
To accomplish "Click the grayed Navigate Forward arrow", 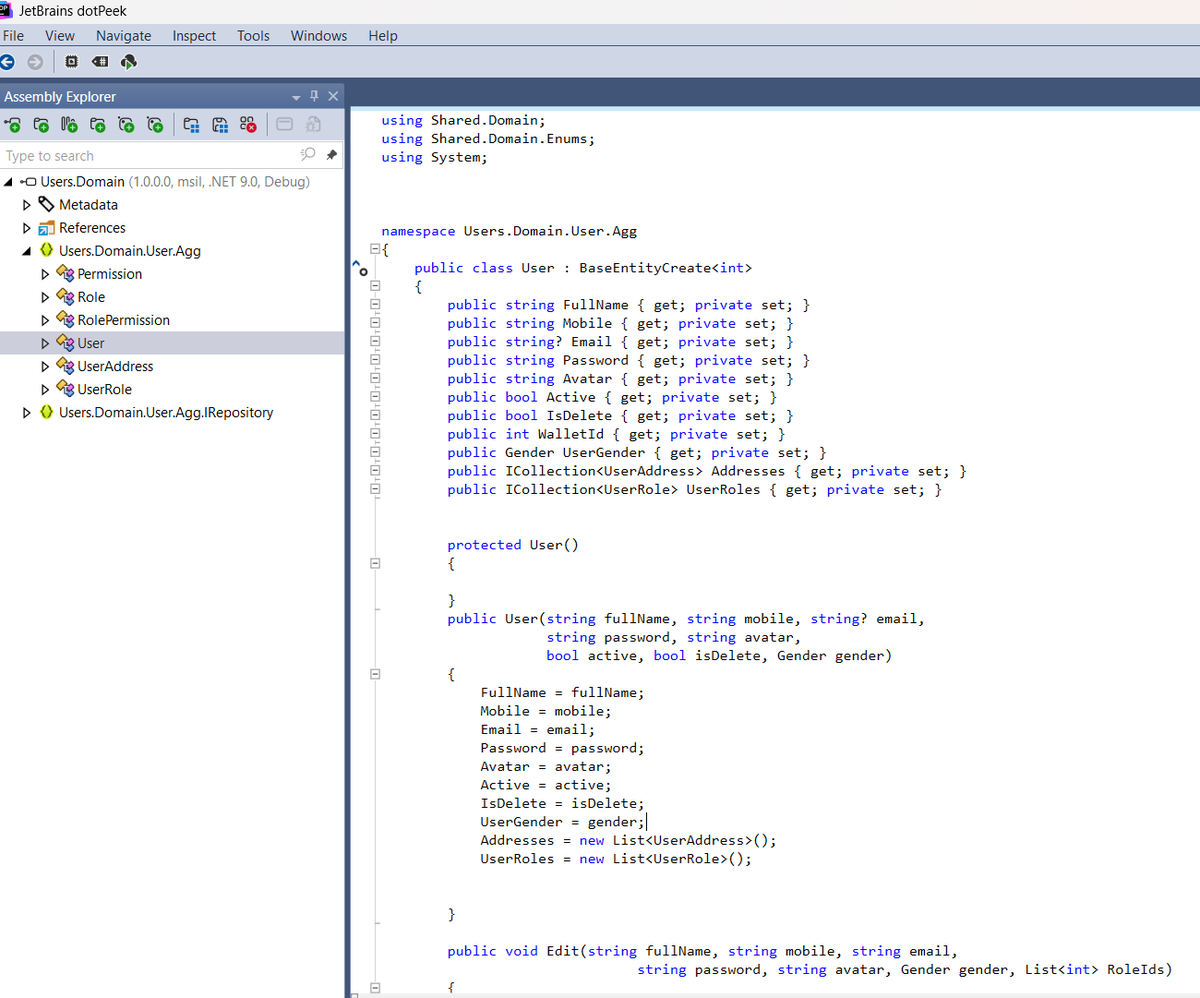I will click(35, 62).
